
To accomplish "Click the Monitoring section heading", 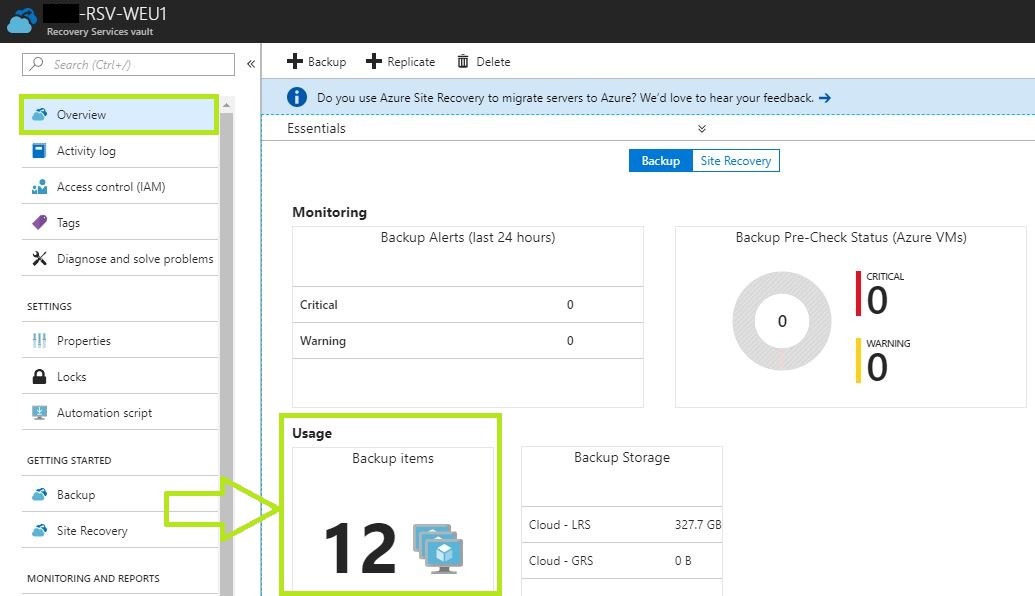I will [329, 212].
